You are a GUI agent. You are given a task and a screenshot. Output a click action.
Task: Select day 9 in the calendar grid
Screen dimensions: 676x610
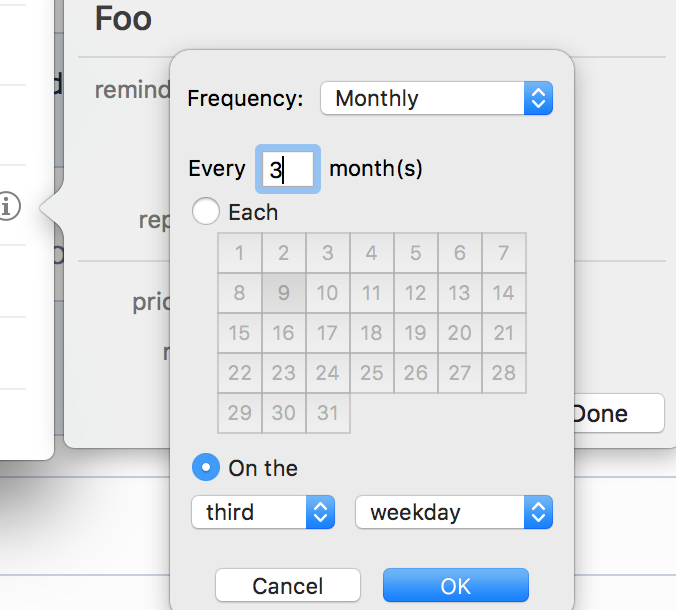(284, 293)
